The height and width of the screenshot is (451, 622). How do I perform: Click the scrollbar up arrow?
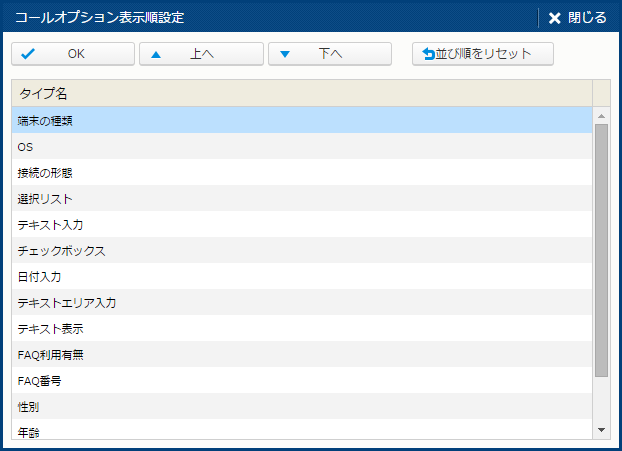tap(601, 116)
